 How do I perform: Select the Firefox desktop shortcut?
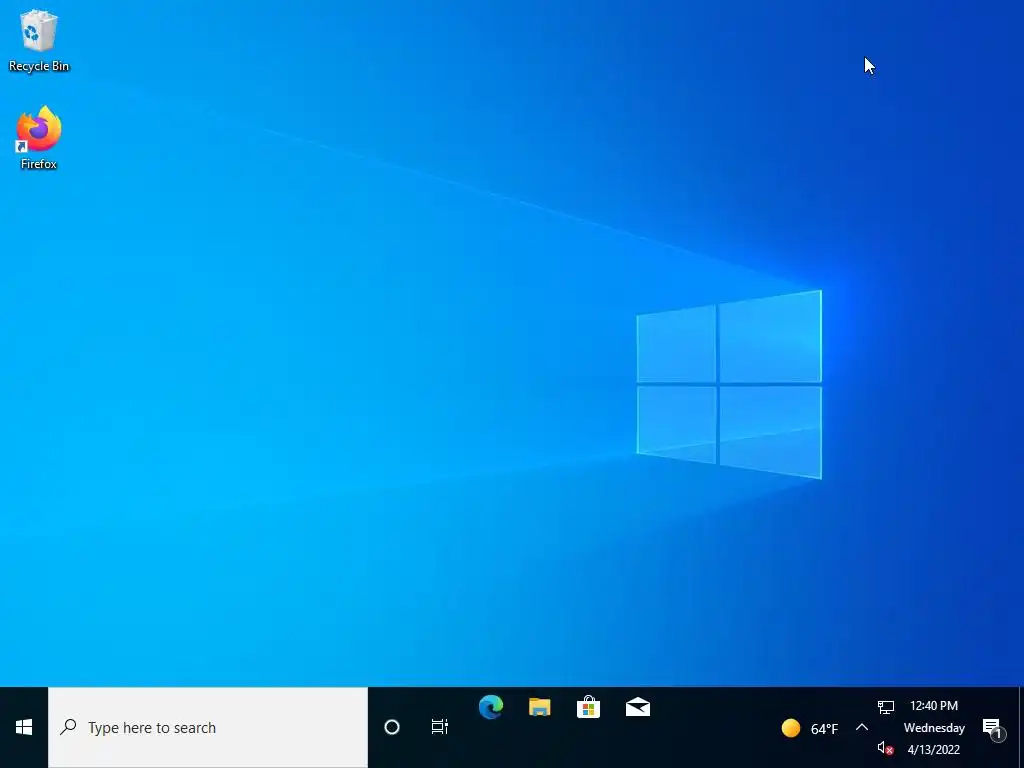(39, 138)
